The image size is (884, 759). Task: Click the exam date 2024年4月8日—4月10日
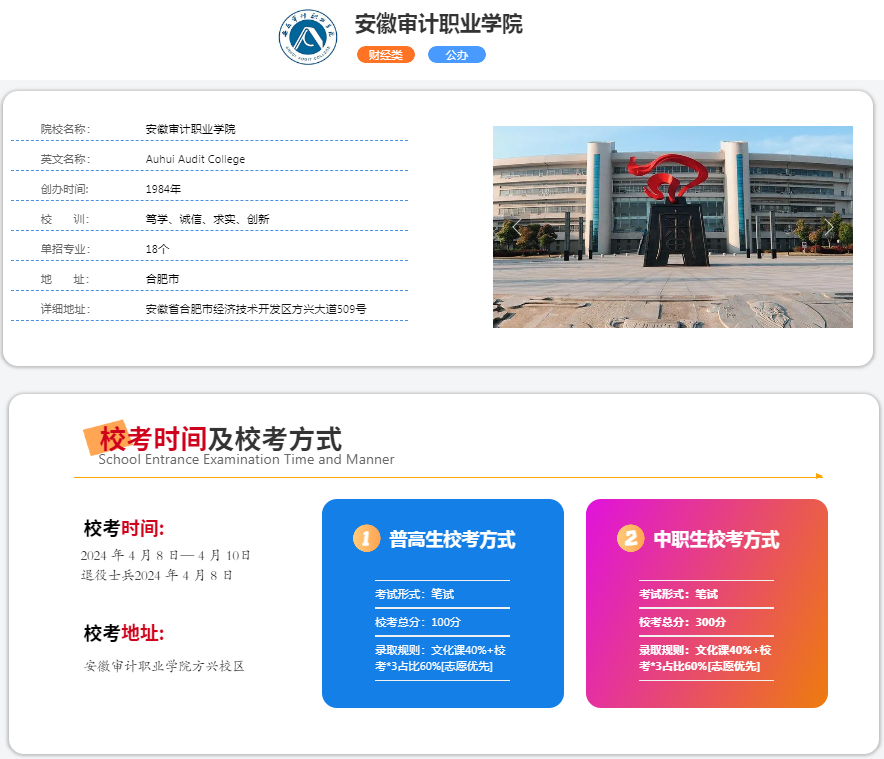tap(166, 555)
